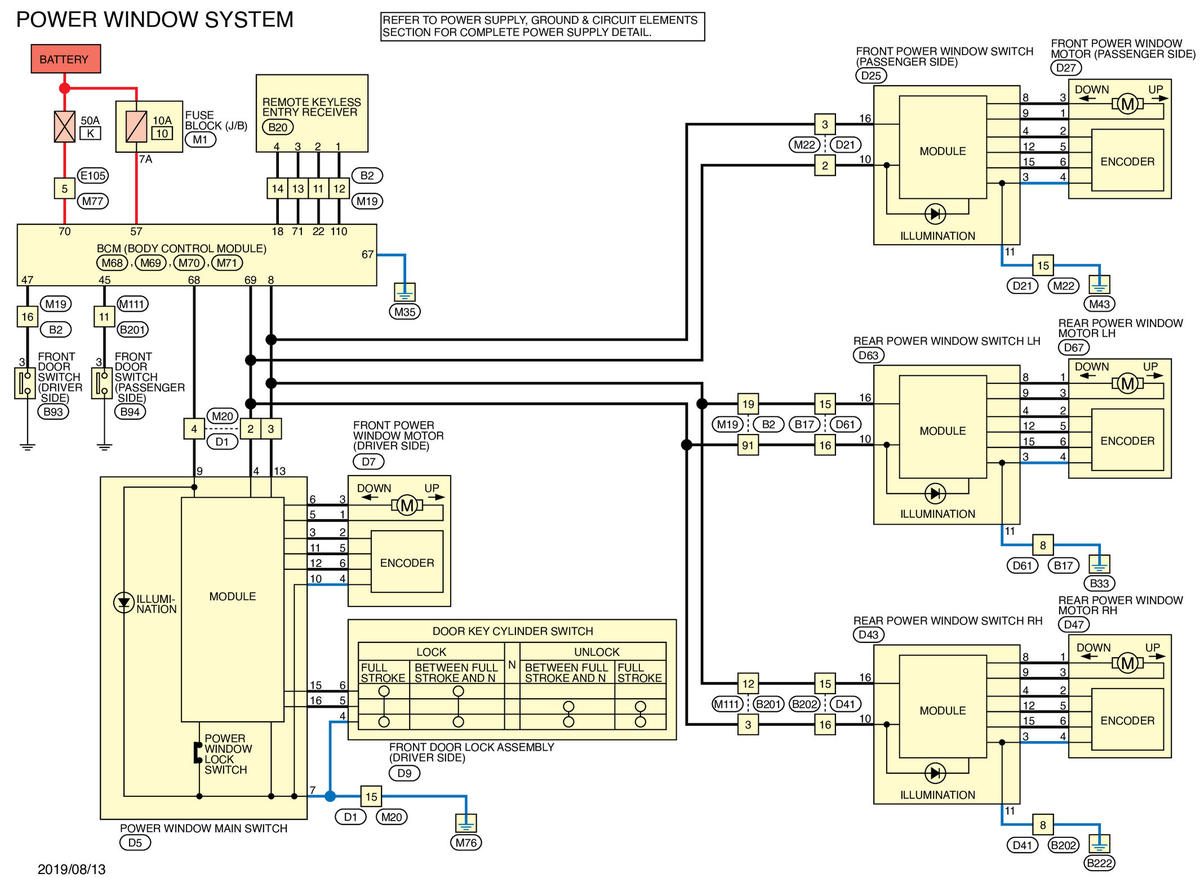Select the ENCODER box of driver side motor D7

pos(407,563)
